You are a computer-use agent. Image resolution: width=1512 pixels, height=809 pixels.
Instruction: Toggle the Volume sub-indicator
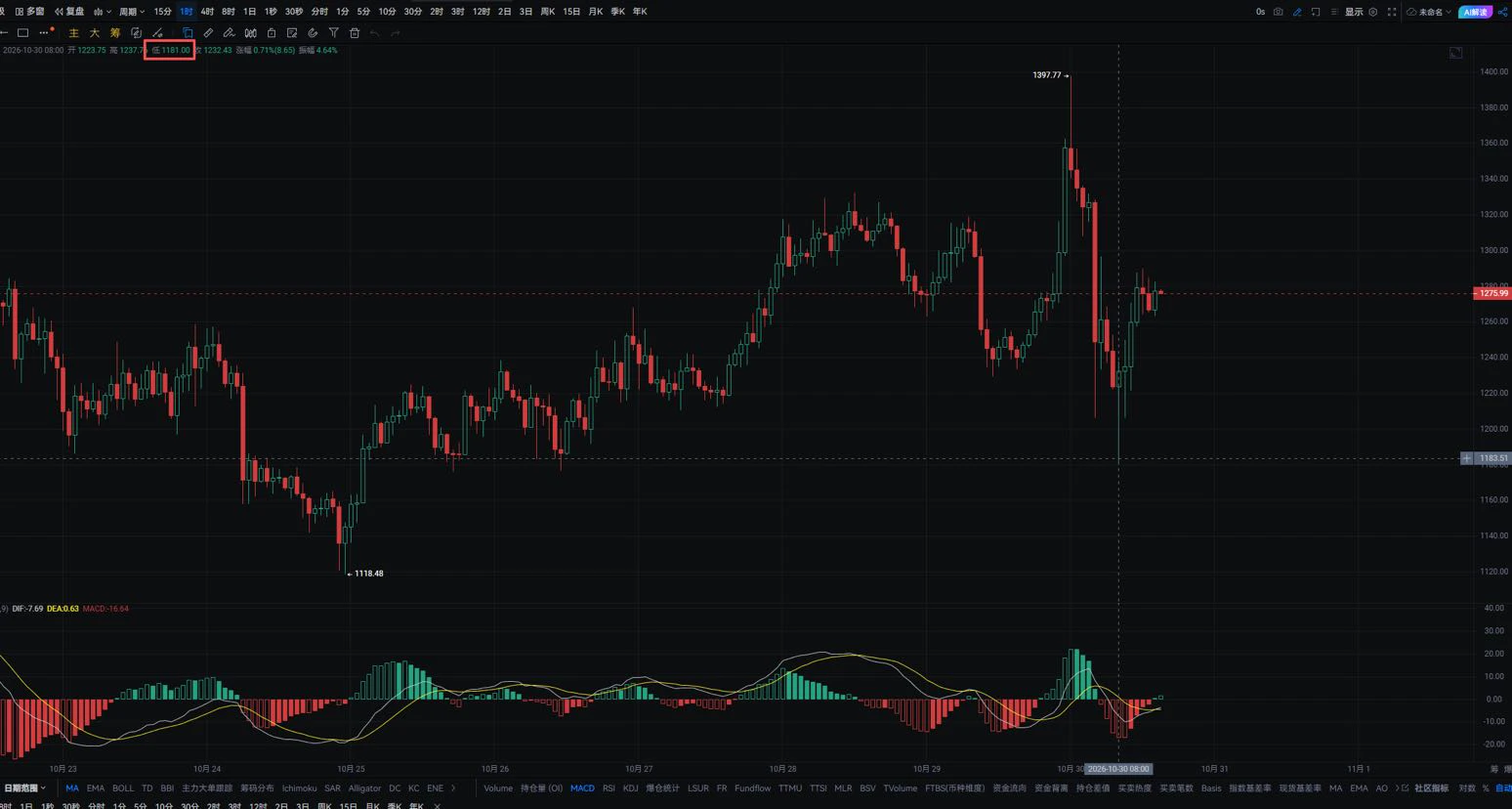tap(498, 788)
